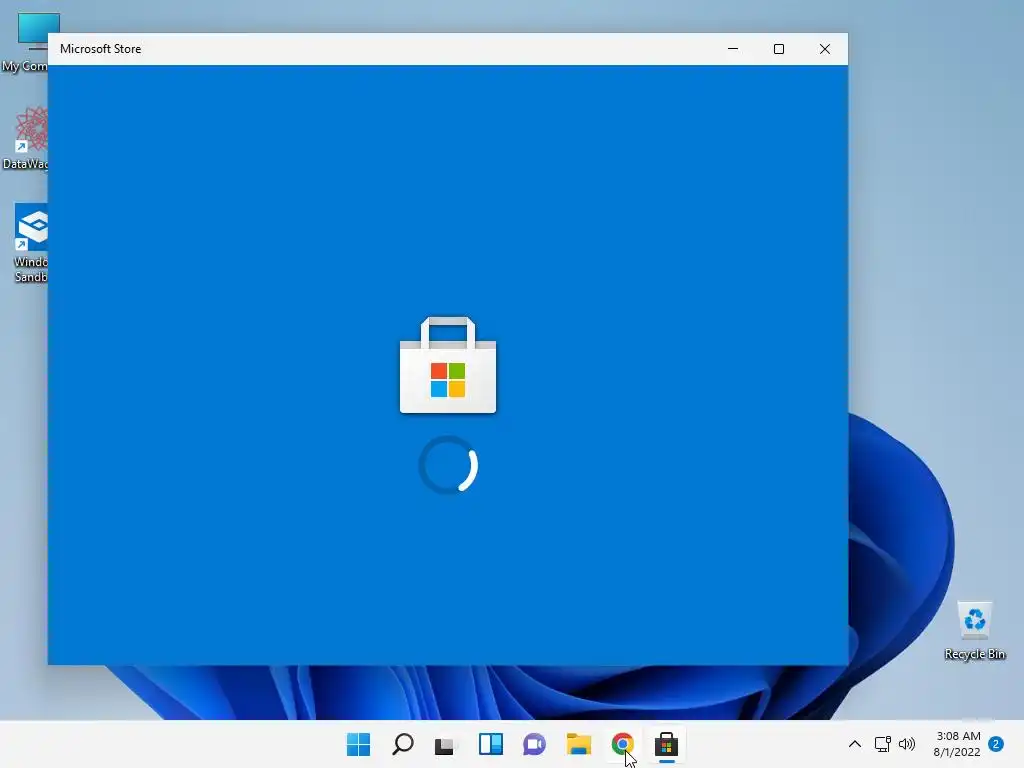This screenshot has width=1024, height=768.
Task: Click the Store shopping bag splash logo
Action: [448, 365]
